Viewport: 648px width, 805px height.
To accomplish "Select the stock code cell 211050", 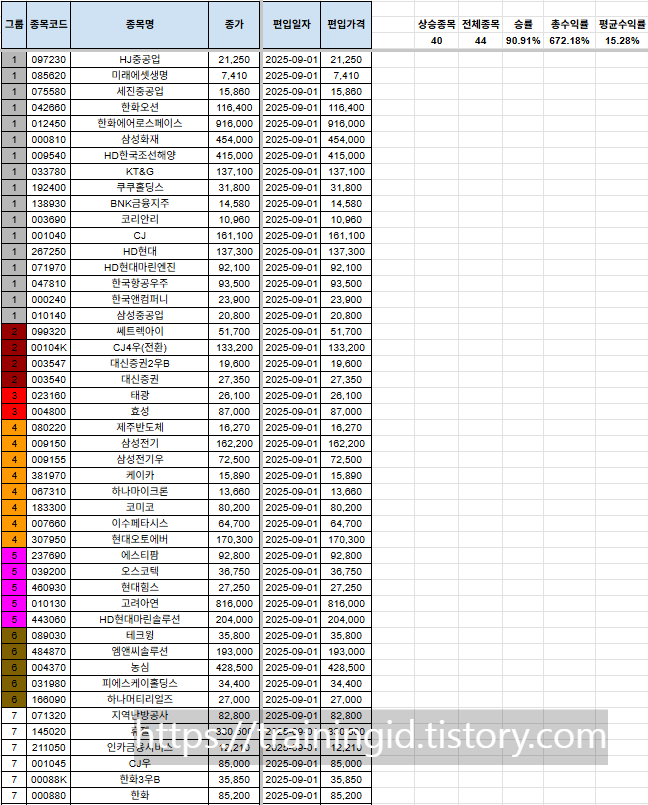I will [x=48, y=748].
